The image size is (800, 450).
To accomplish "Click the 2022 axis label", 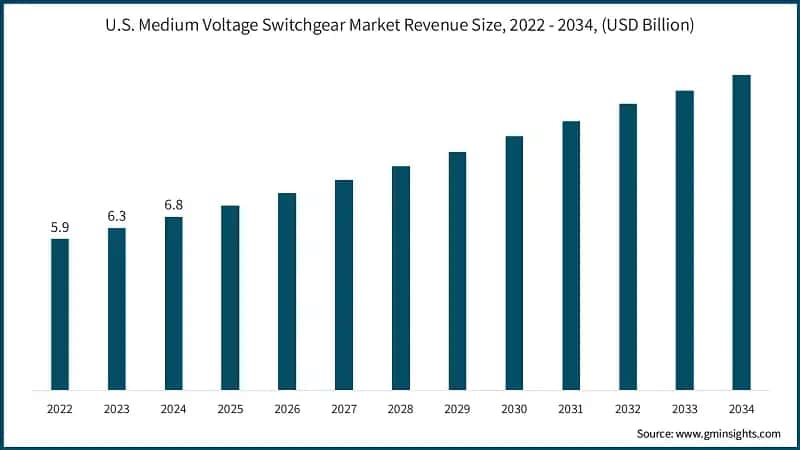I will 60,409.
